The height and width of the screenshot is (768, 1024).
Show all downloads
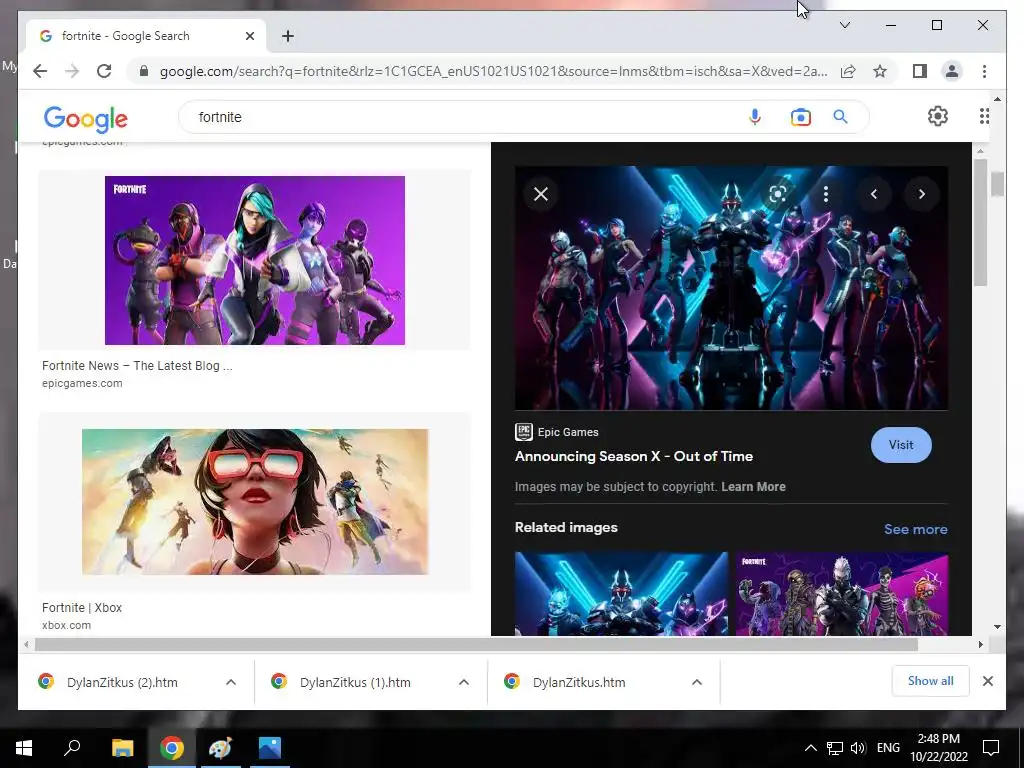pyautogui.click(x=931, y=681)
